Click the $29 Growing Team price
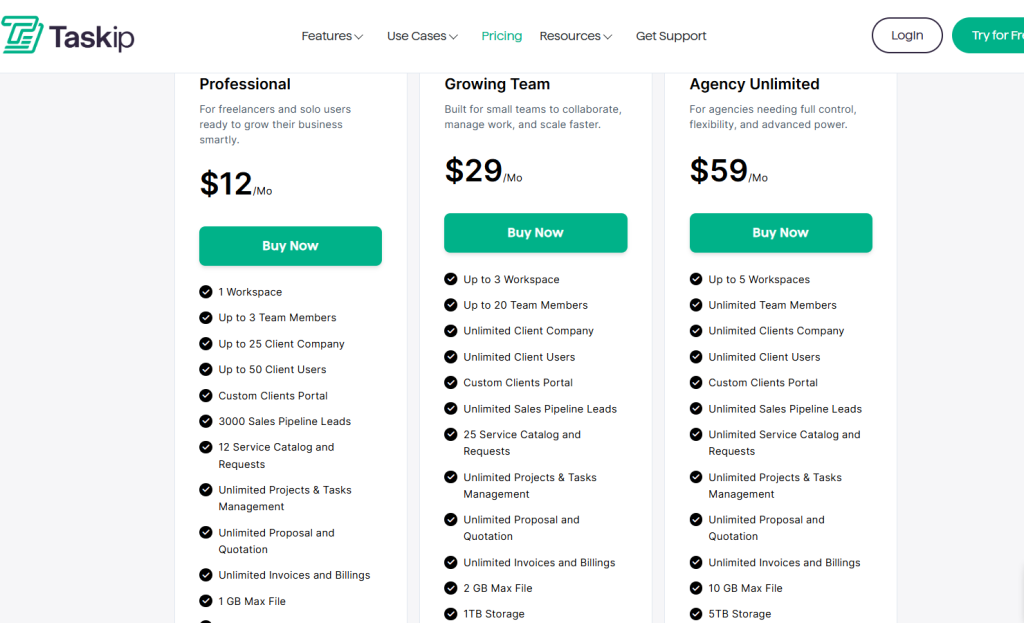The image size is (1024, 623). tap(474, 171)
